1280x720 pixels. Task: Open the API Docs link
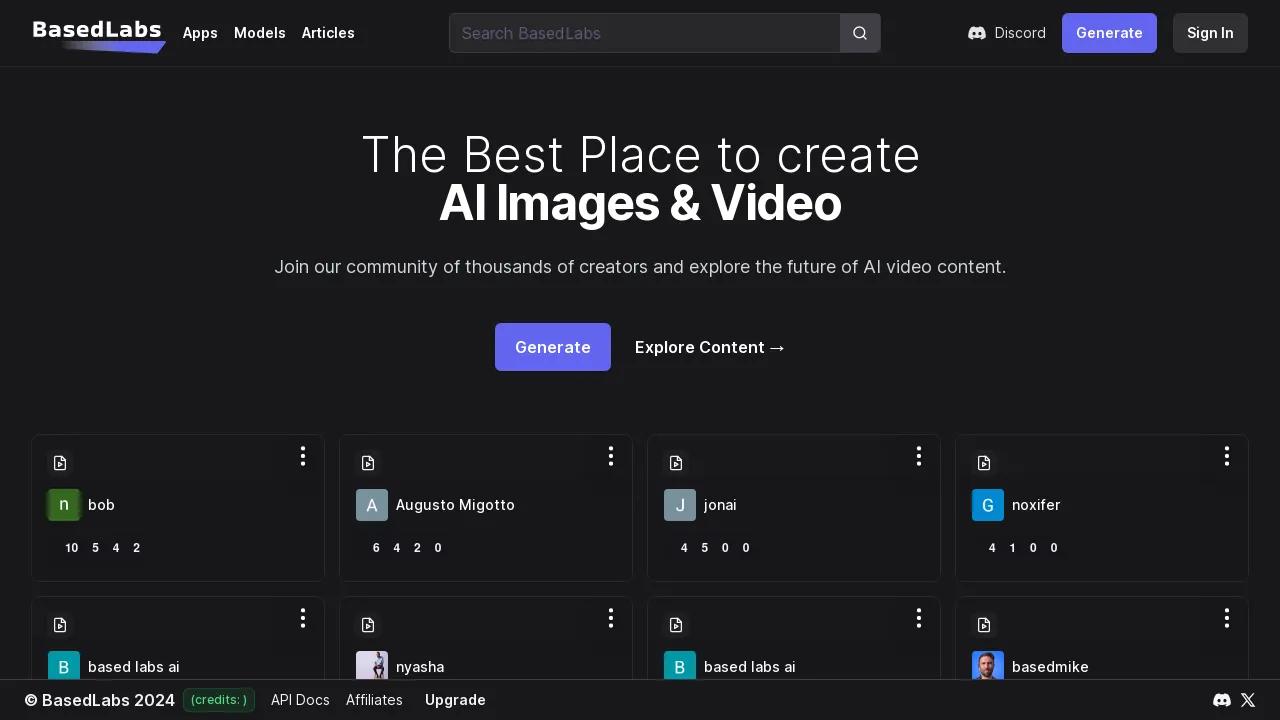(300, 700)
